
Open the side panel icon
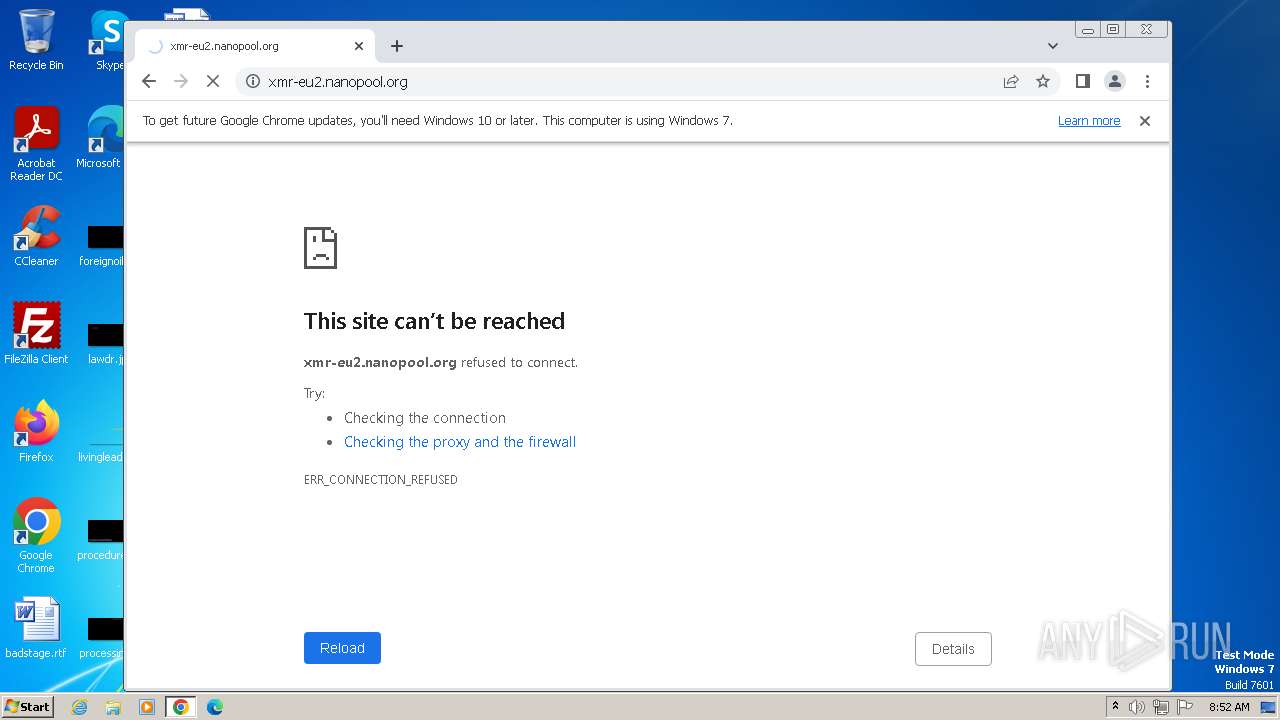tap(1082, 82)
